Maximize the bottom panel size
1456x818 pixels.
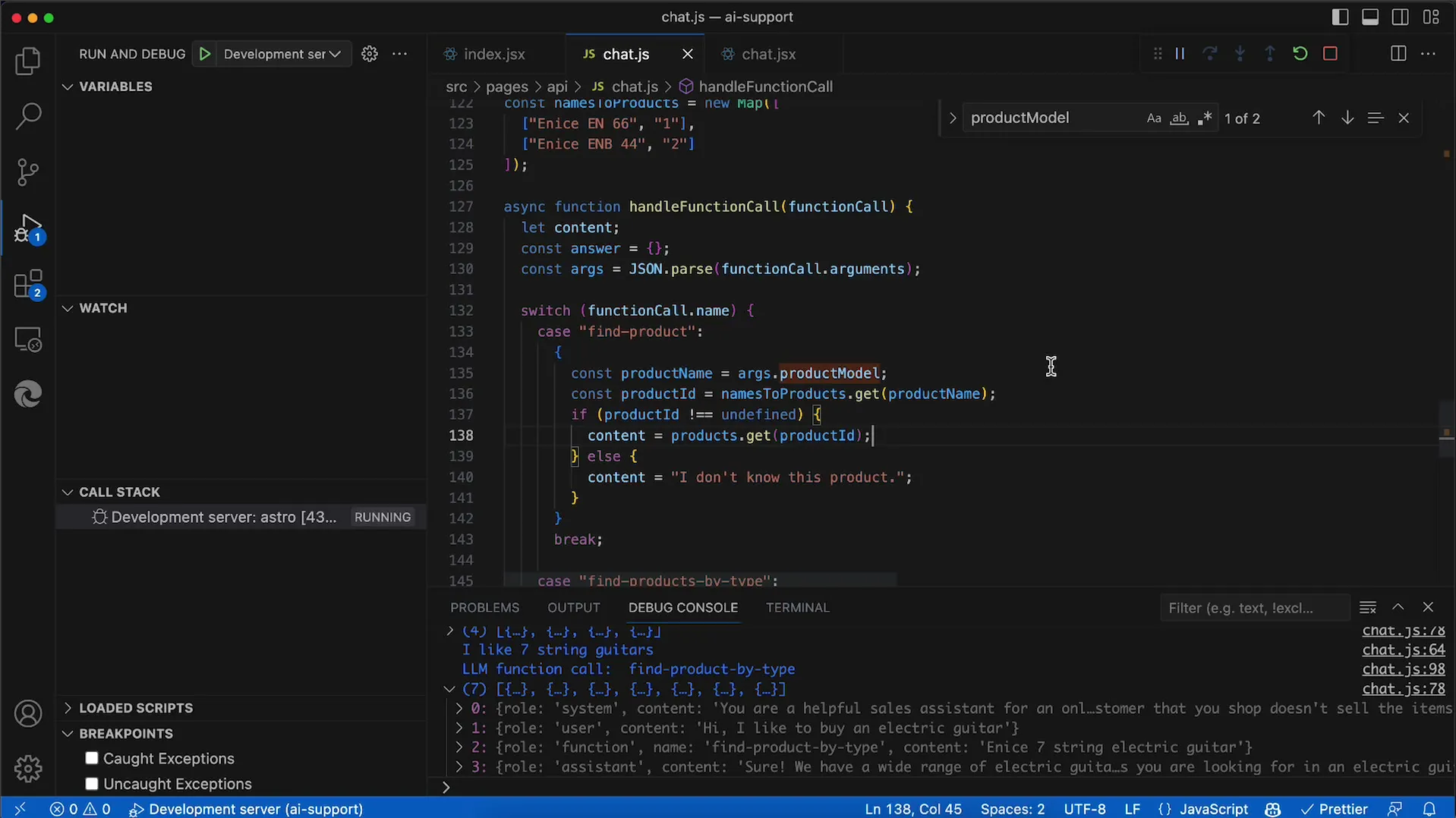1398,608
